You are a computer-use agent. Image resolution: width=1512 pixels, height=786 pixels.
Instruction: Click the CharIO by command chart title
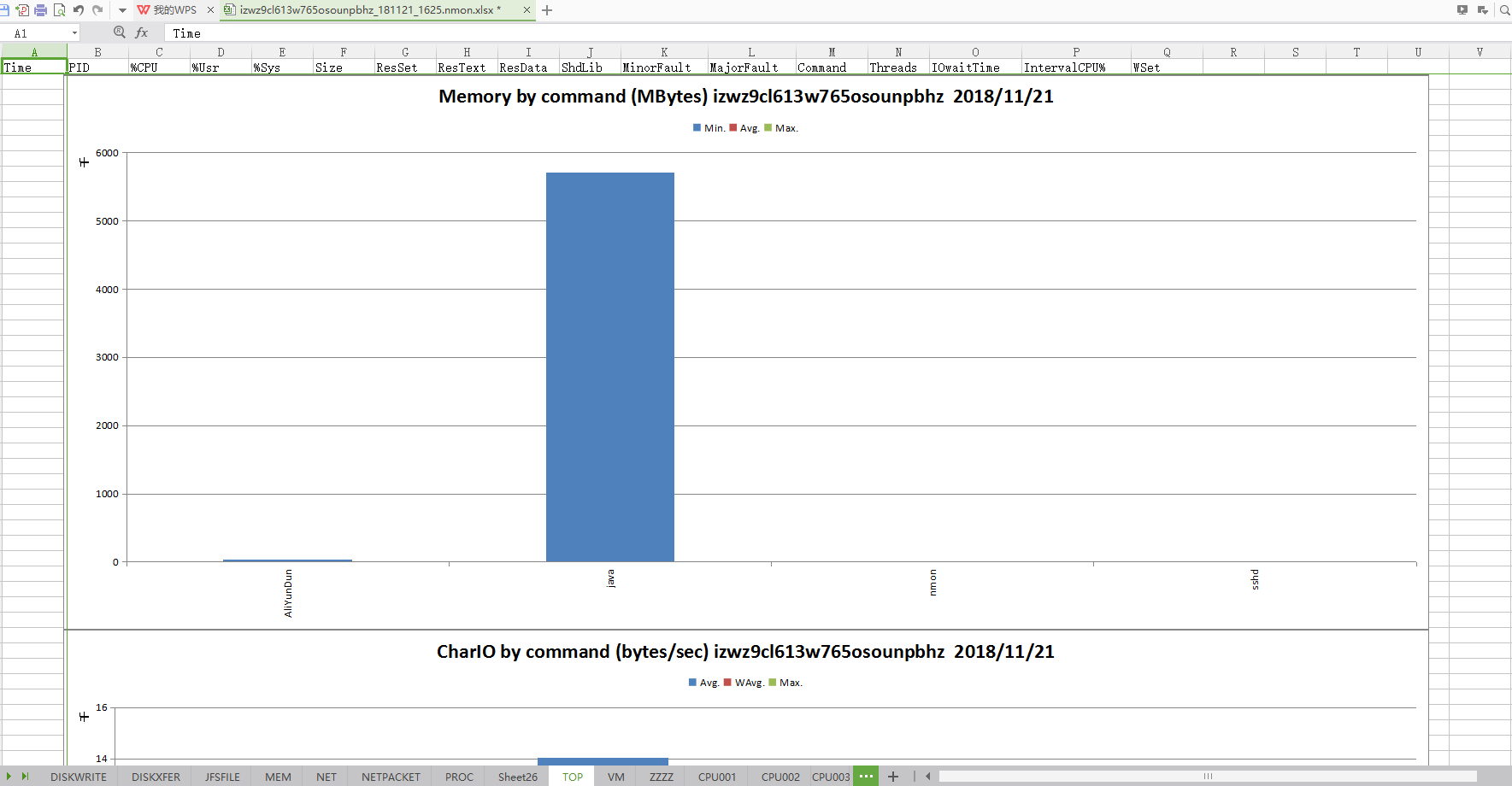(745, 652)
